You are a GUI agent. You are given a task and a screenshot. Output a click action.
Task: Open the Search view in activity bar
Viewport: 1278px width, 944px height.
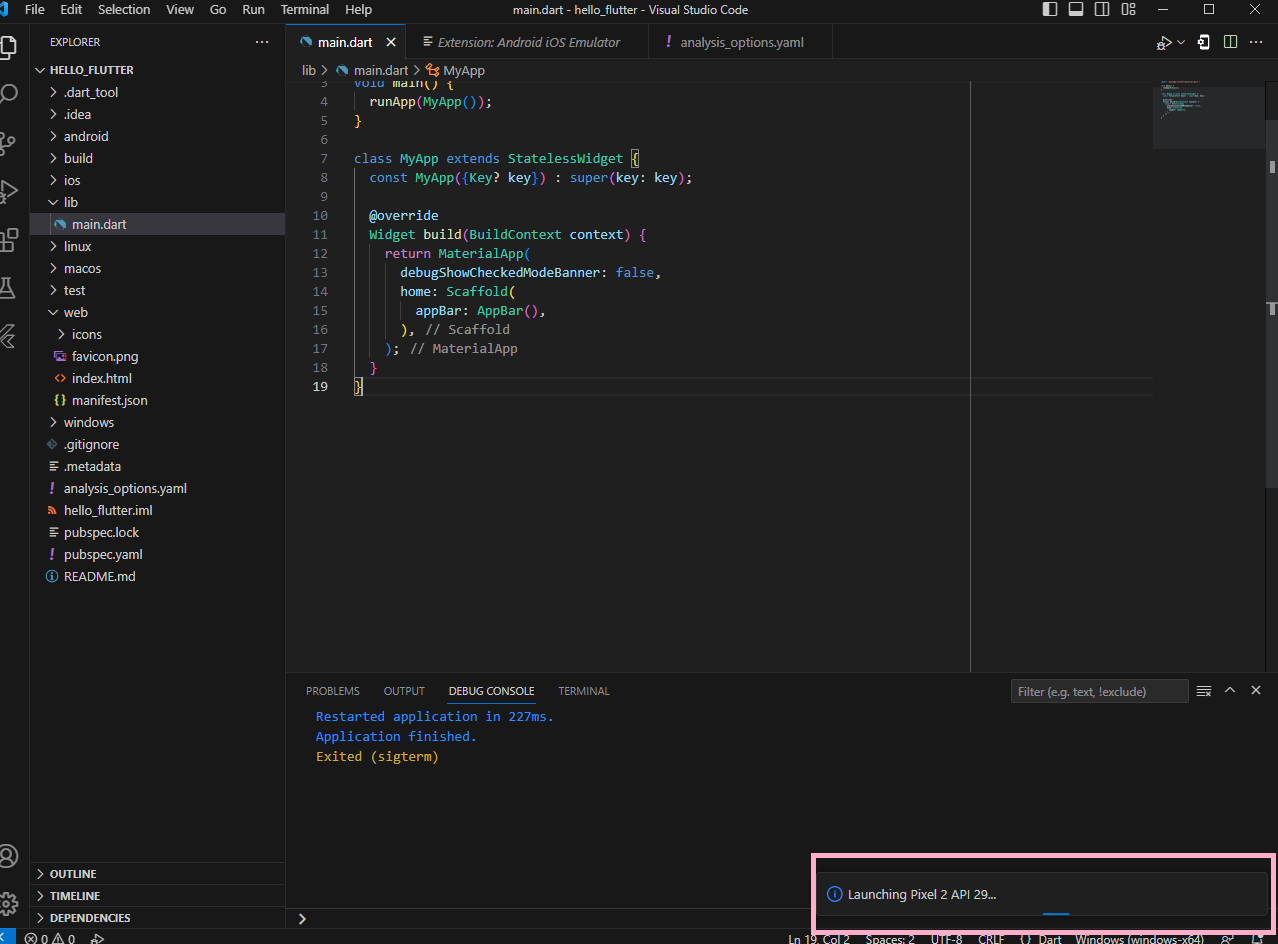click(x=8, y=94)
